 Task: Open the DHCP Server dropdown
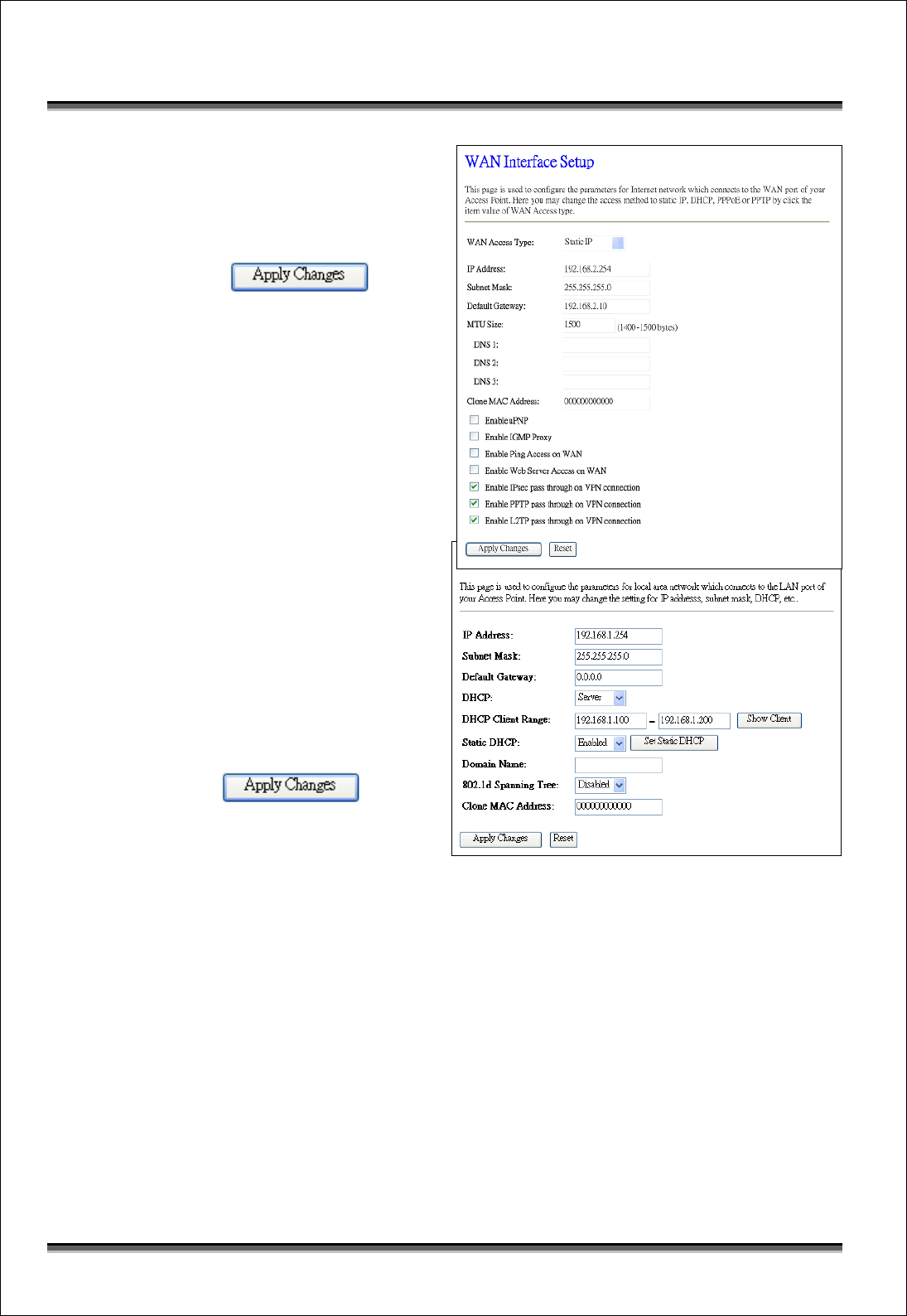pyautogui.click(x=601, y=698)
